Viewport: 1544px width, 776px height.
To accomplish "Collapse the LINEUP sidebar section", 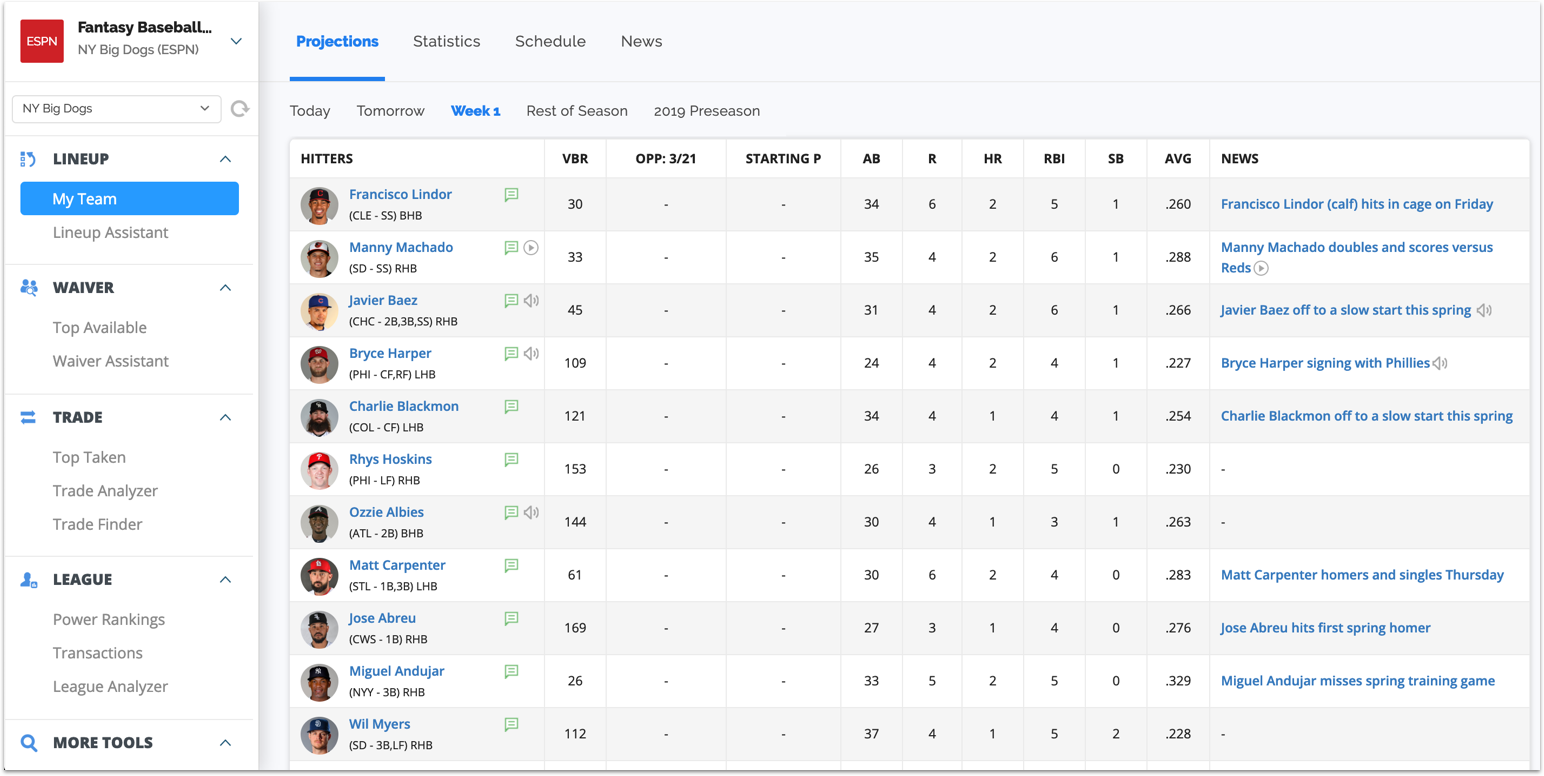I will click(x=225, y=159).
